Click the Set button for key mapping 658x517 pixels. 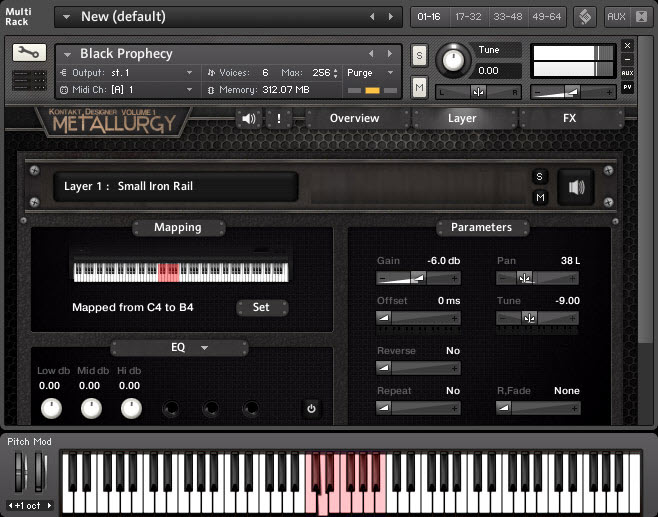coord(261,307)
